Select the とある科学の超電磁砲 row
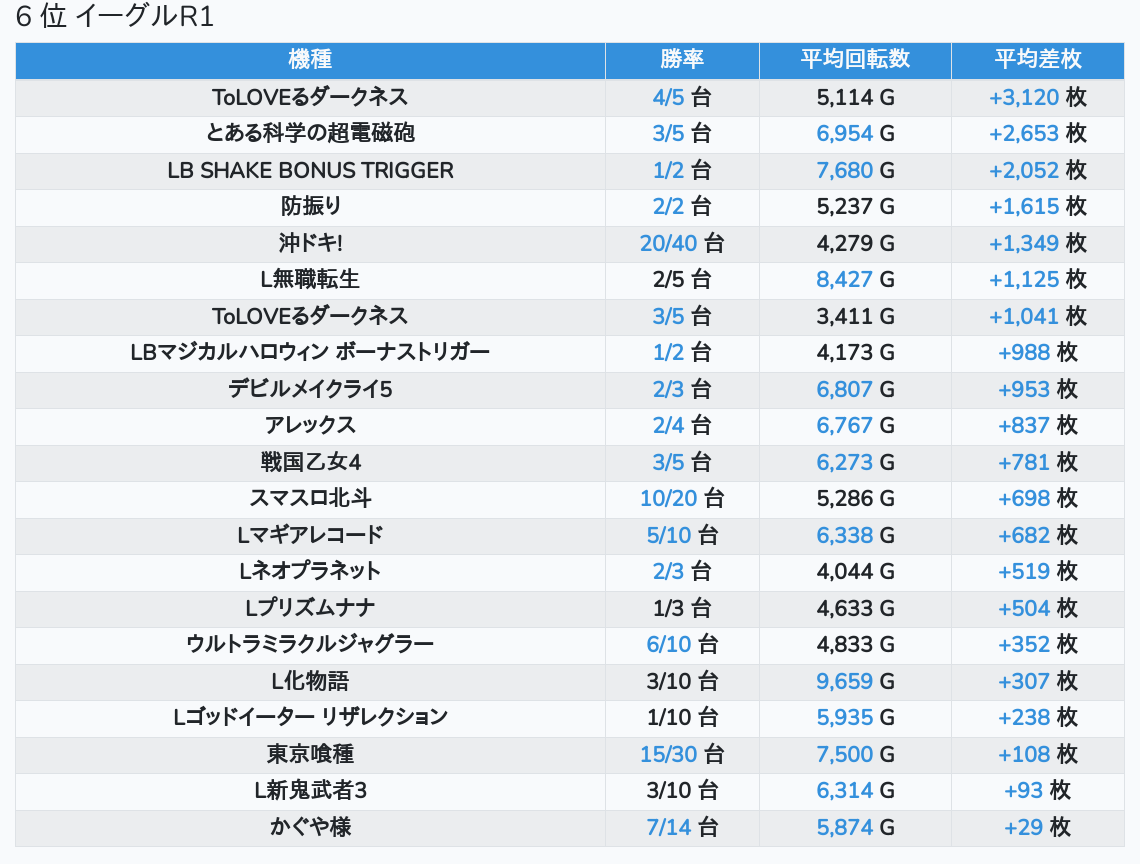 pos(310,133)
